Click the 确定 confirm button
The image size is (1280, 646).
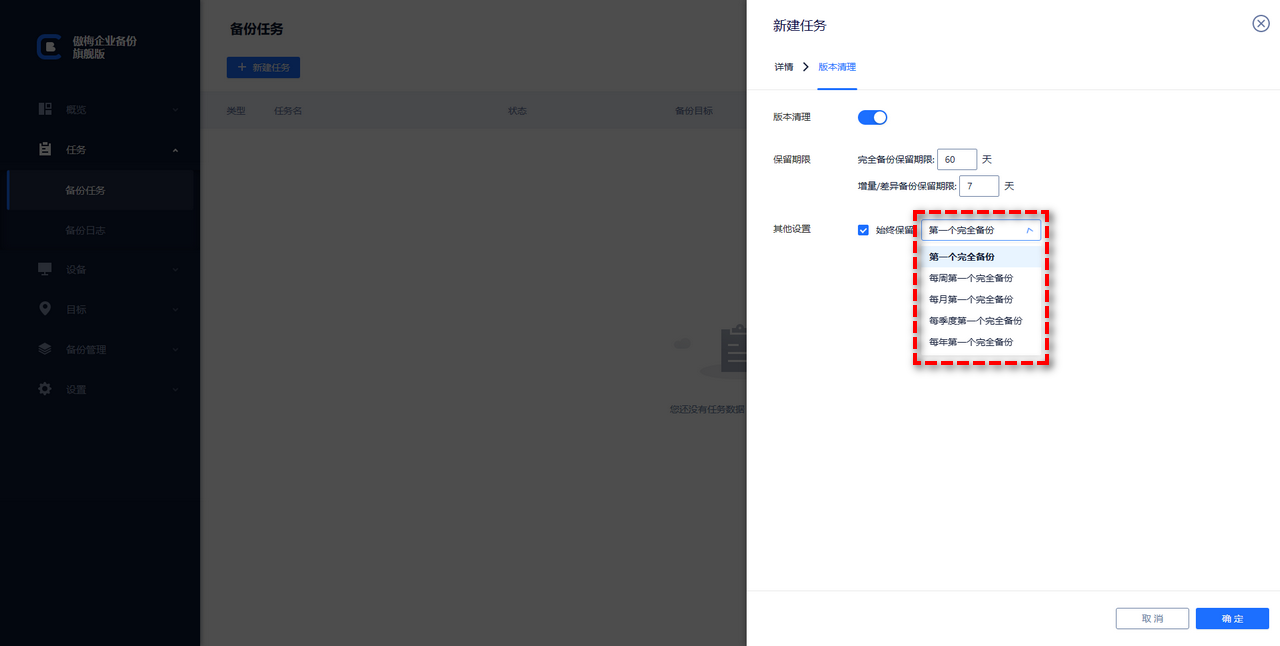tap(1232, 619)
